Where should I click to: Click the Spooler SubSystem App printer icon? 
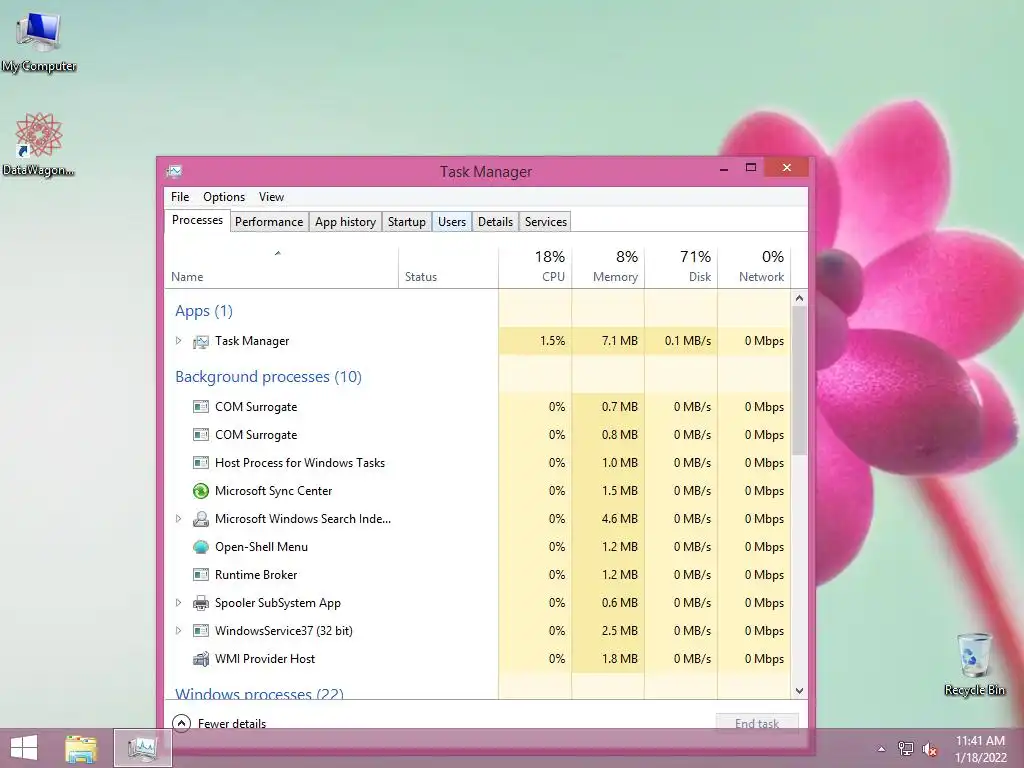[200, 603]
